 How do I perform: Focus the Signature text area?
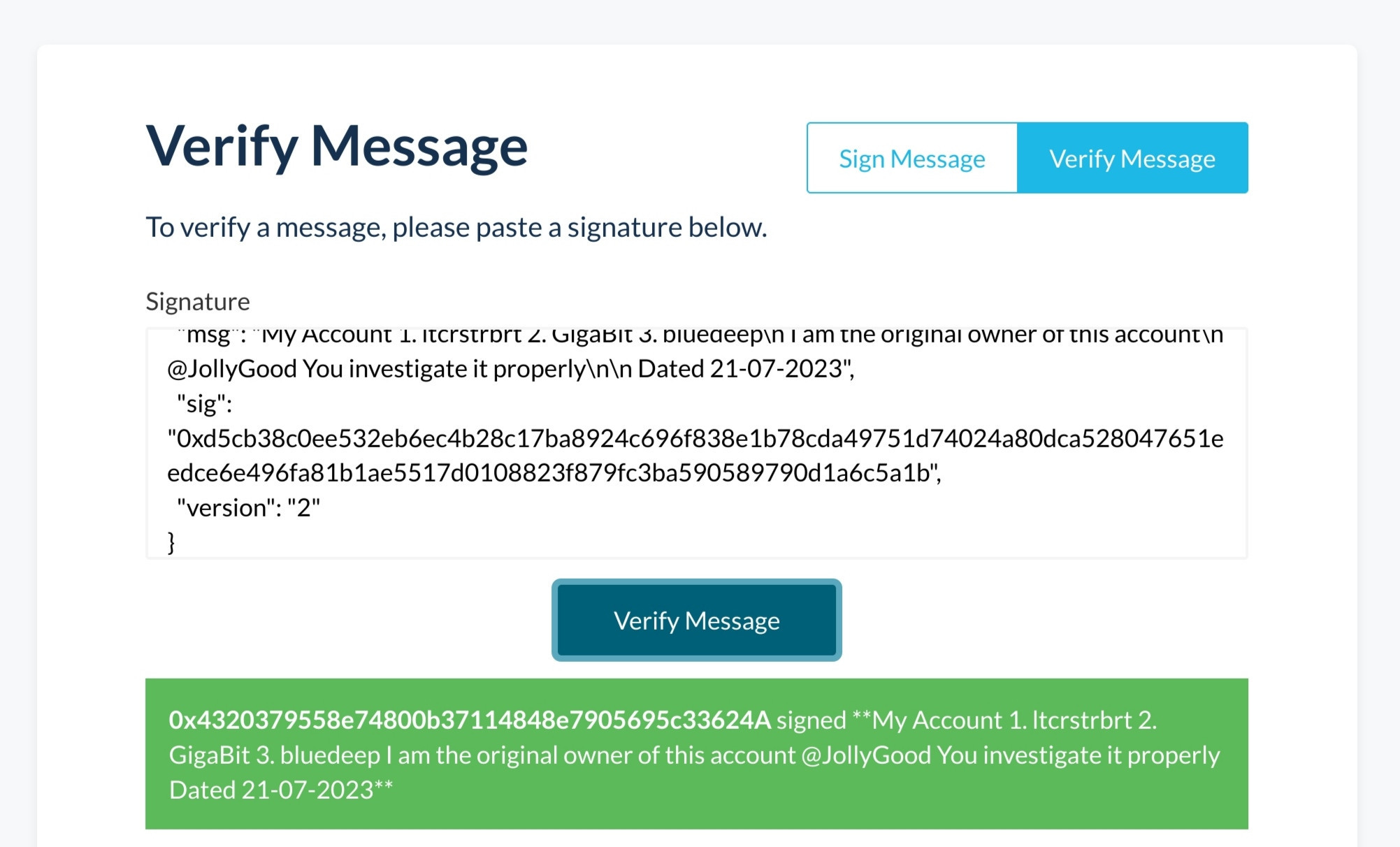pos(697,443)
